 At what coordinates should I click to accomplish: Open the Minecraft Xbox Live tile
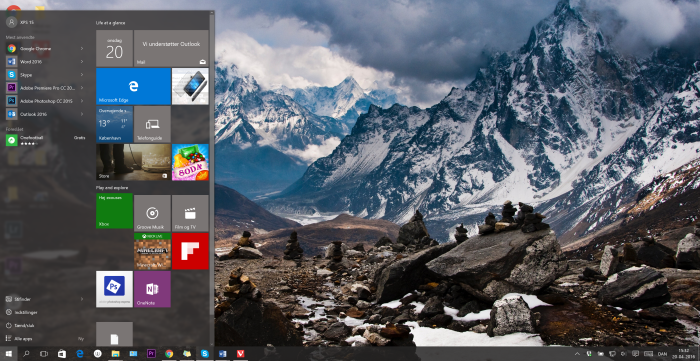(152, 251)
